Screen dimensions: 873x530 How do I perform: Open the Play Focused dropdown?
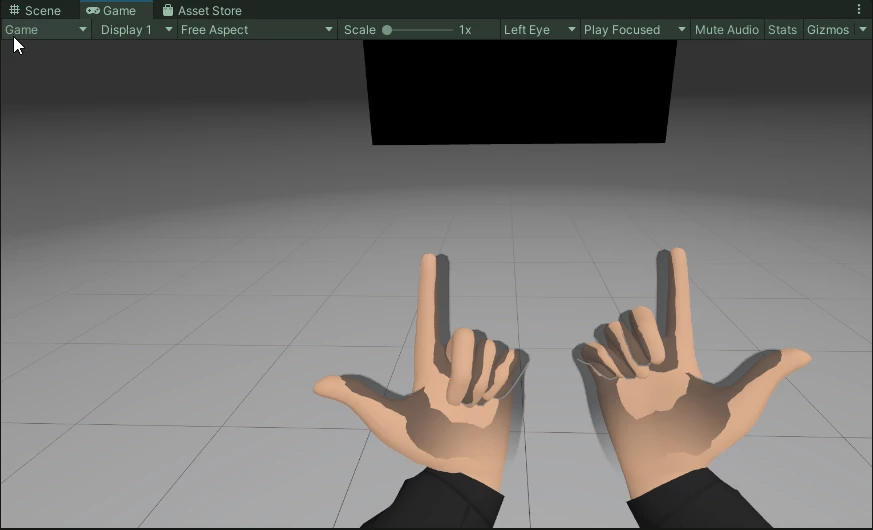pos(634,30)
